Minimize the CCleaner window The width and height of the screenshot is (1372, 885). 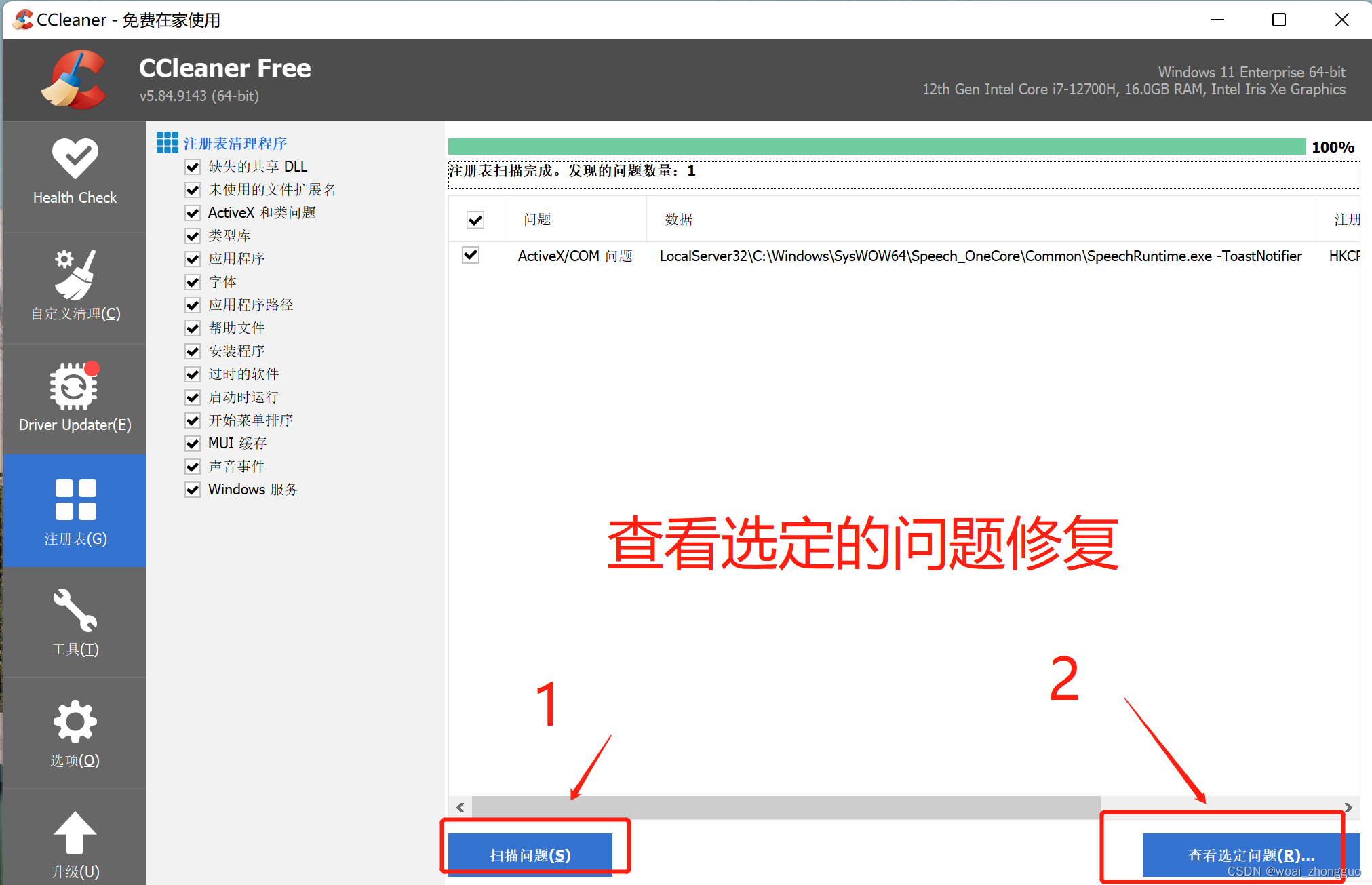[x=1217, y=20]
